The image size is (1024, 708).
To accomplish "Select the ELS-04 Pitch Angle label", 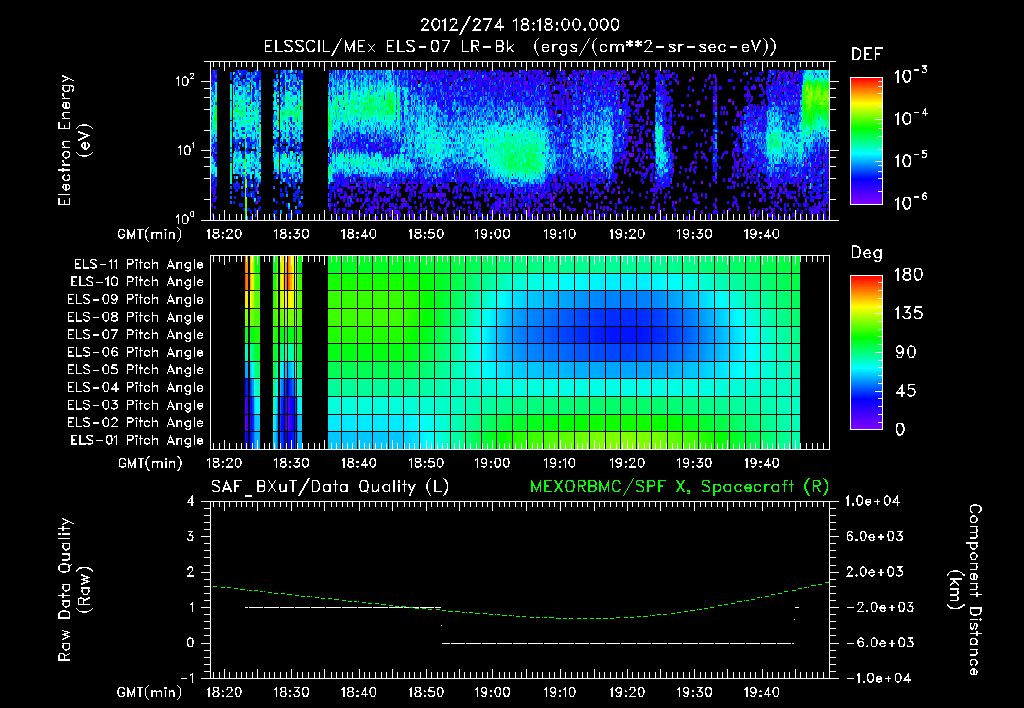I will click(136, 387).
